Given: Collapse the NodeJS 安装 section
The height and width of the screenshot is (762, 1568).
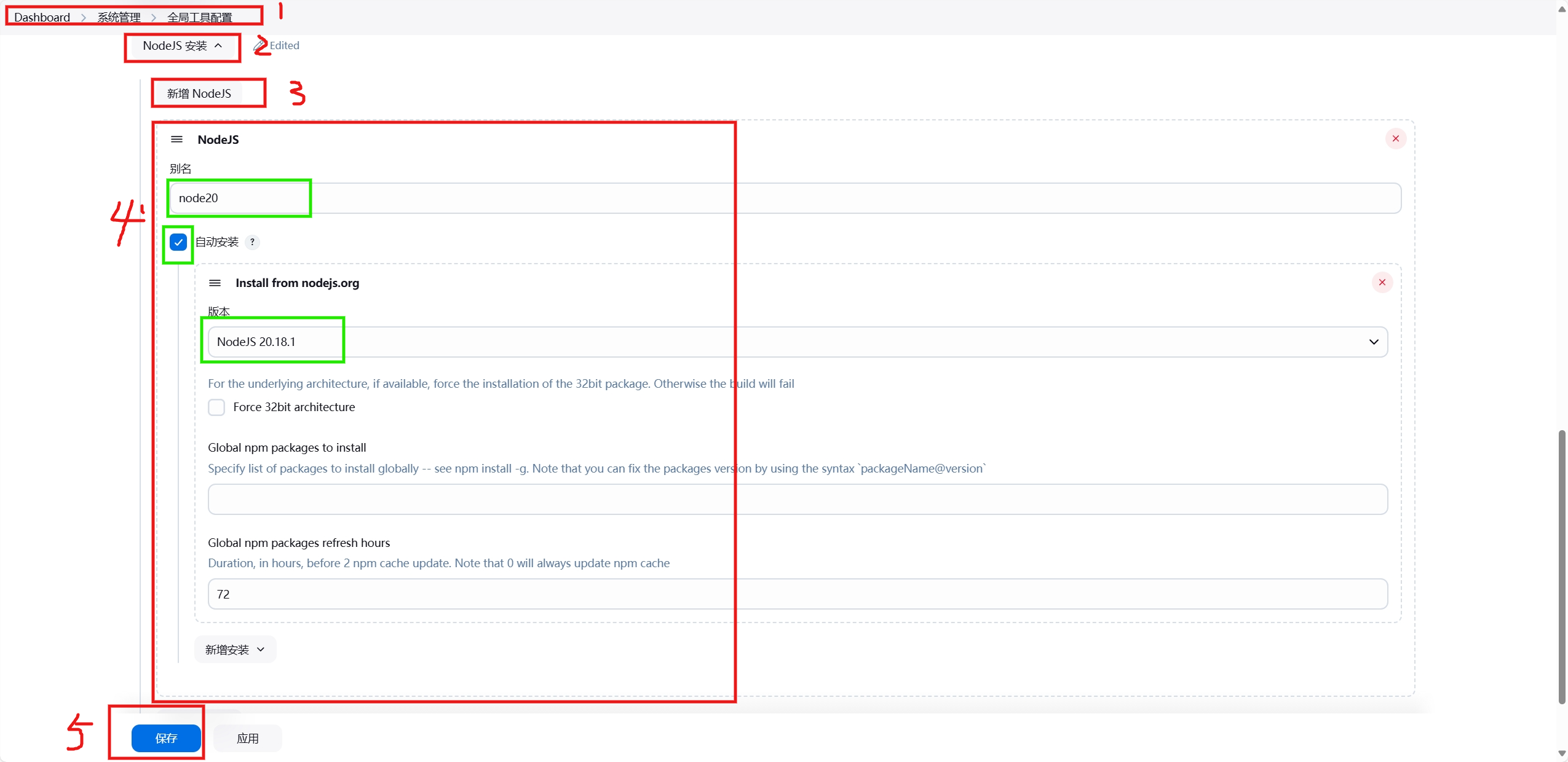Looking at the screenshot, I should (182, 46).
